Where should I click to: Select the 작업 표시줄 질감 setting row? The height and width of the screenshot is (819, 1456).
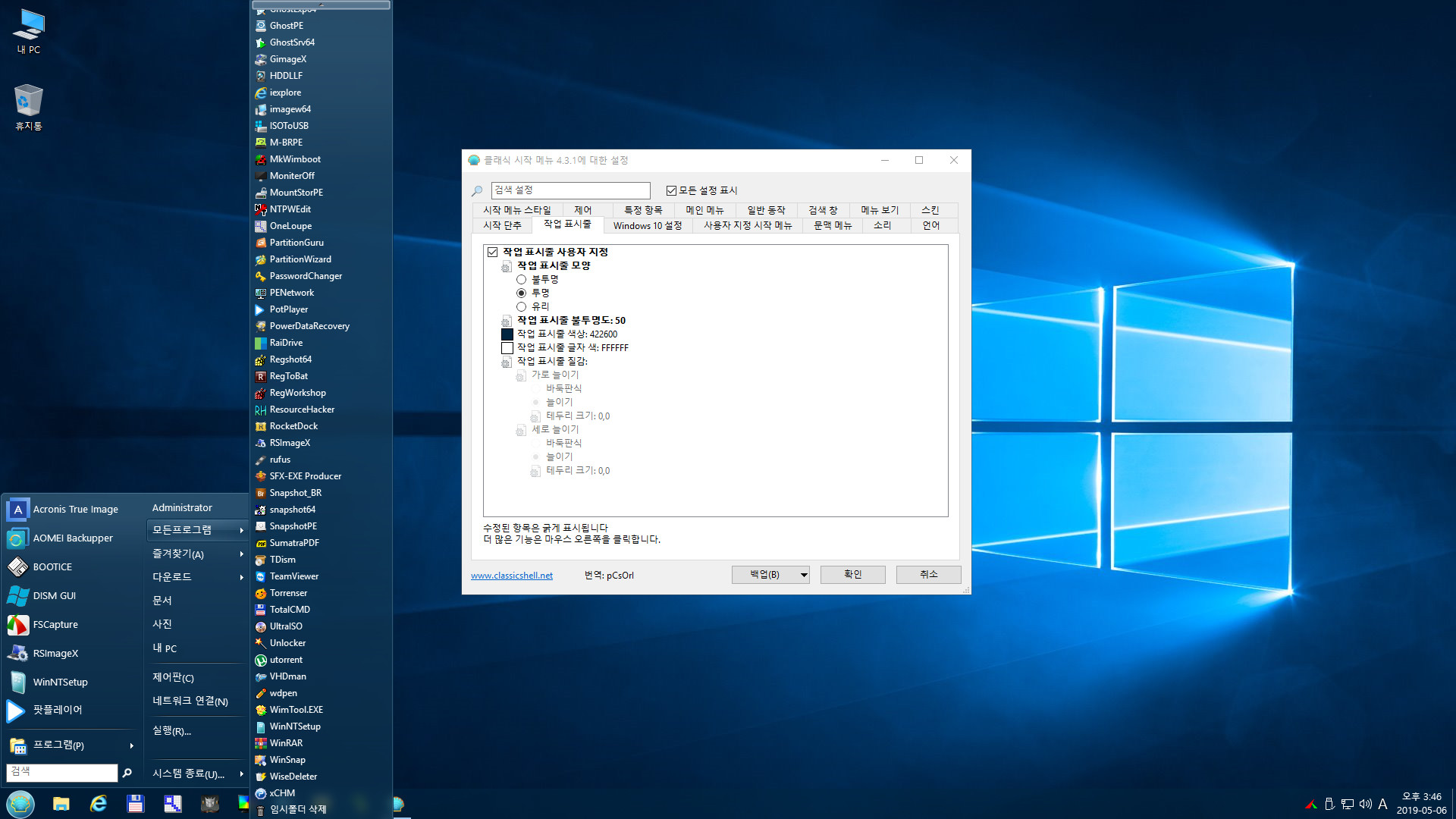click(x=552, y=362)
